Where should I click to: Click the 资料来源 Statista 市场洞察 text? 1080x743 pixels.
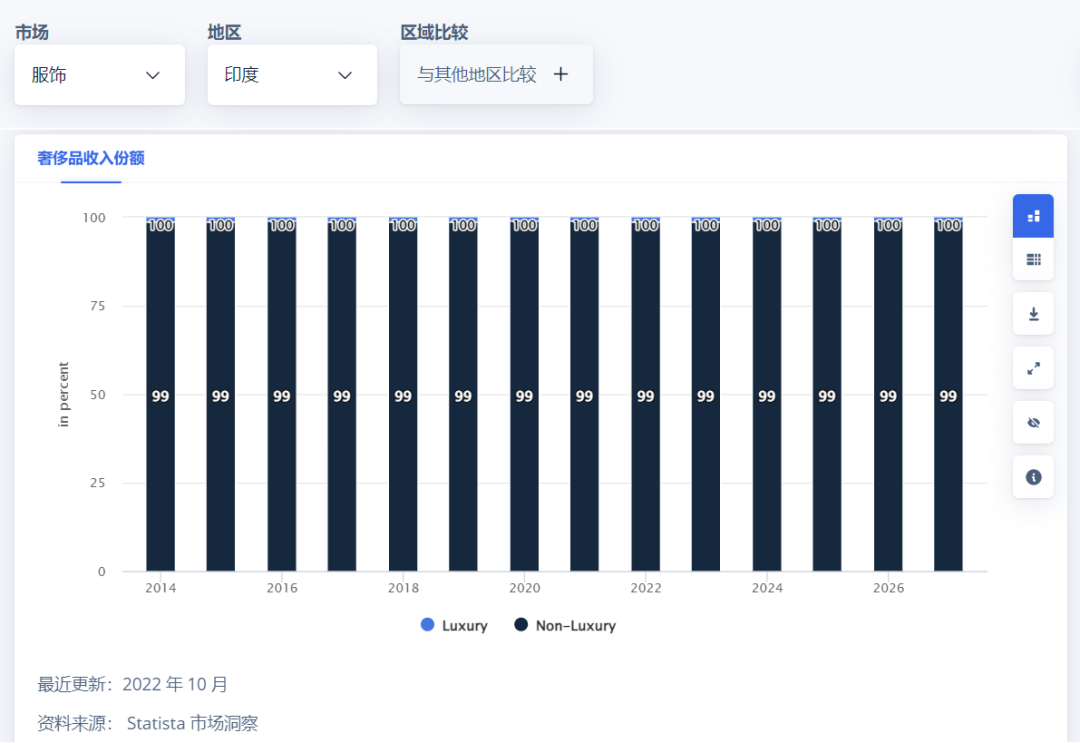coord(147,723)
